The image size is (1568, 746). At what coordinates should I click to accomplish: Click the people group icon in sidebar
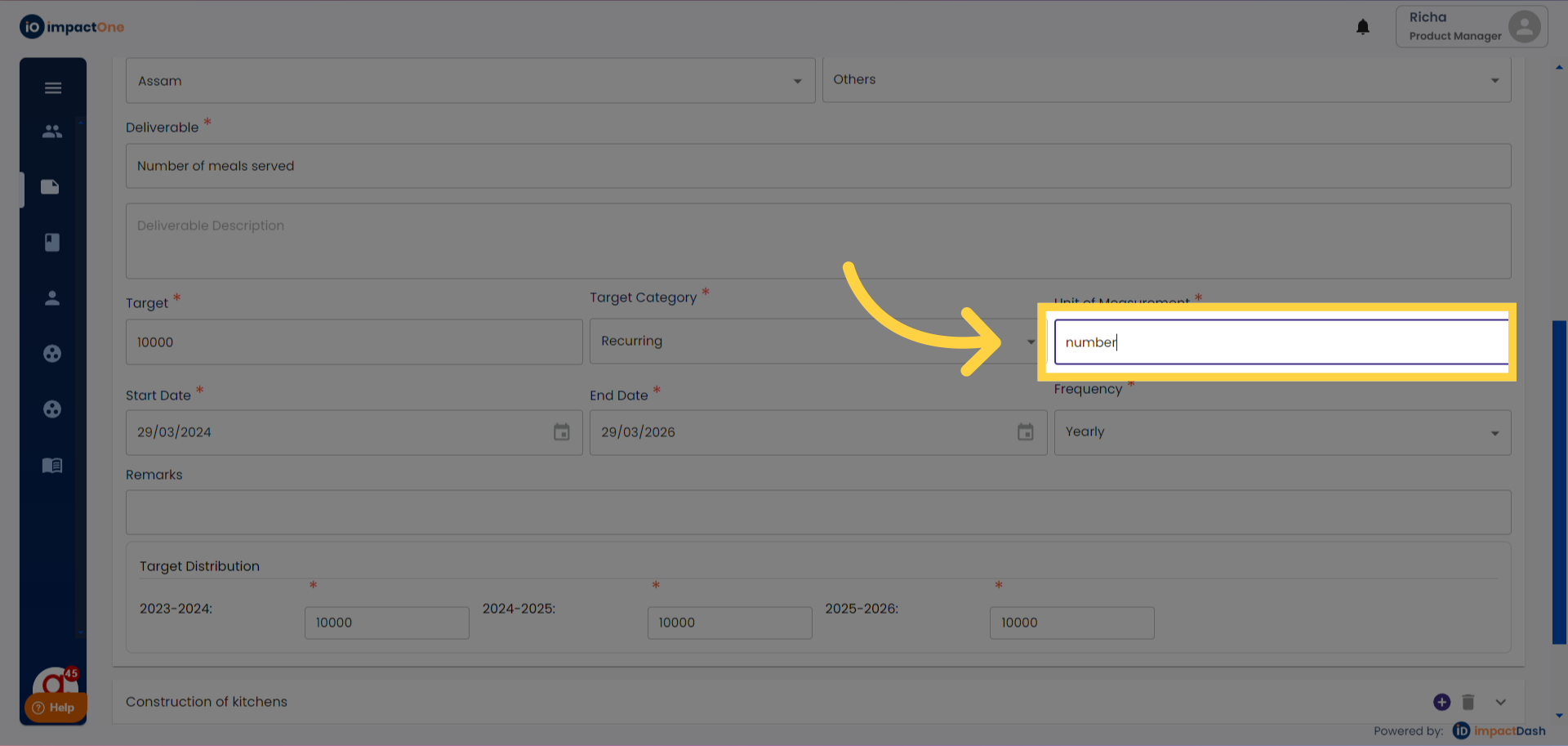tap(52, 131)
